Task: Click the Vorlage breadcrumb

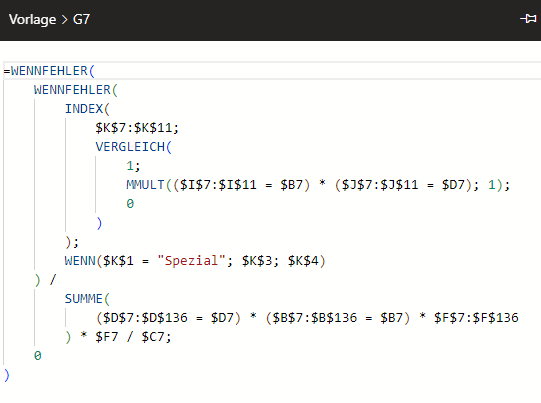Action: [x=32, y=20]
